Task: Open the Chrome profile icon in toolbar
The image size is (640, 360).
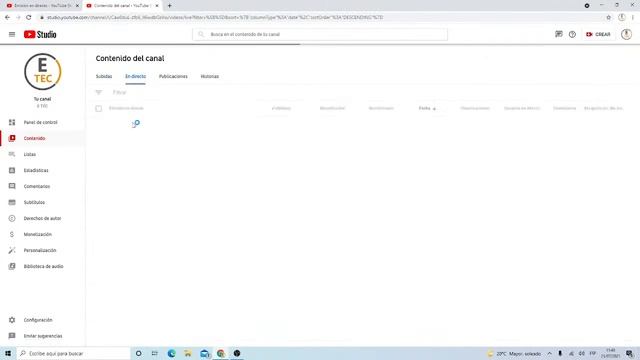Action: point(622,18)
